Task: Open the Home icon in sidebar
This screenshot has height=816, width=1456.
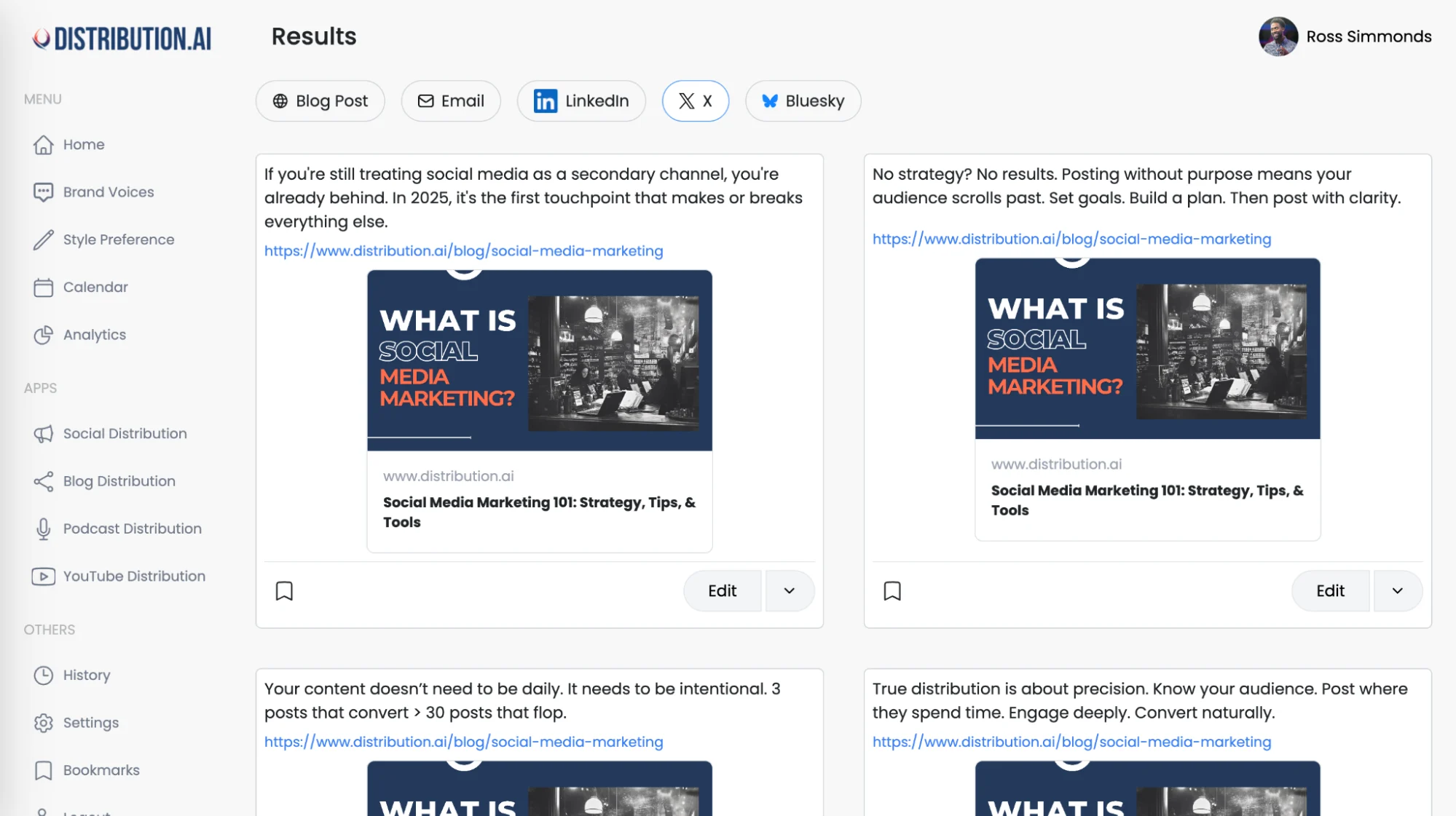Action: pos(44,145)
